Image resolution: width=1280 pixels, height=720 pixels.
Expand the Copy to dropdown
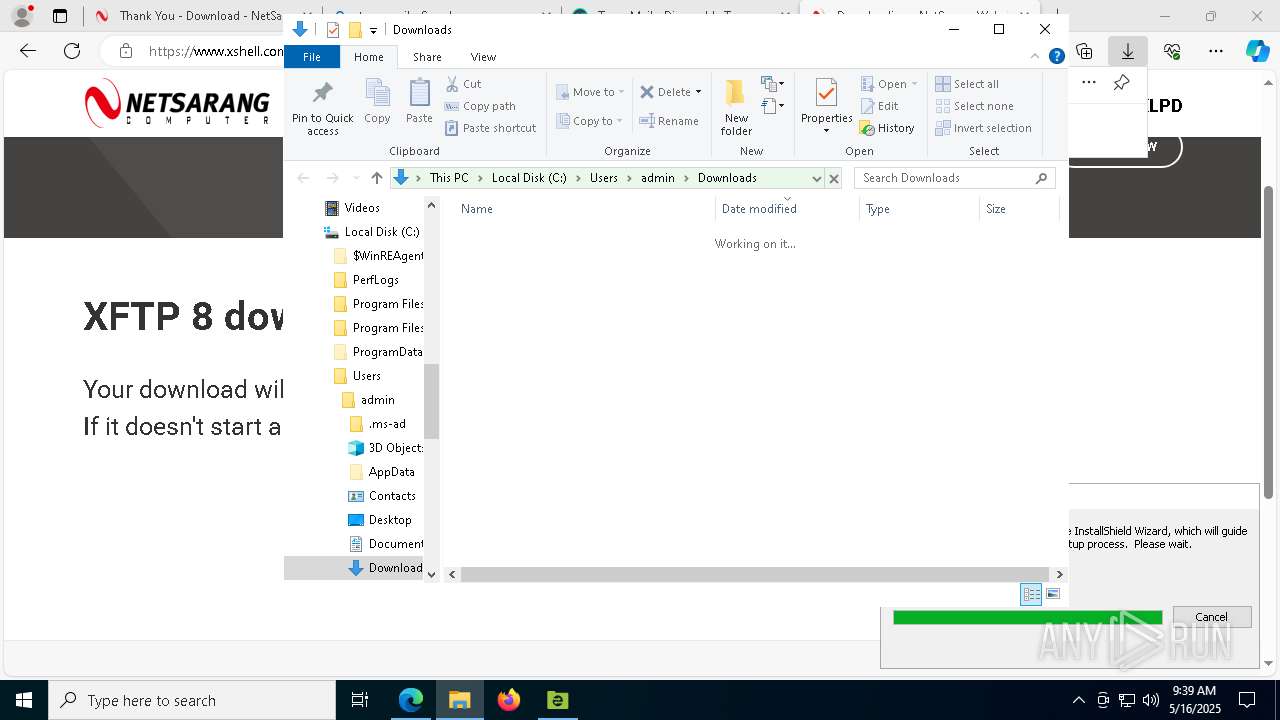coord(619,121)
